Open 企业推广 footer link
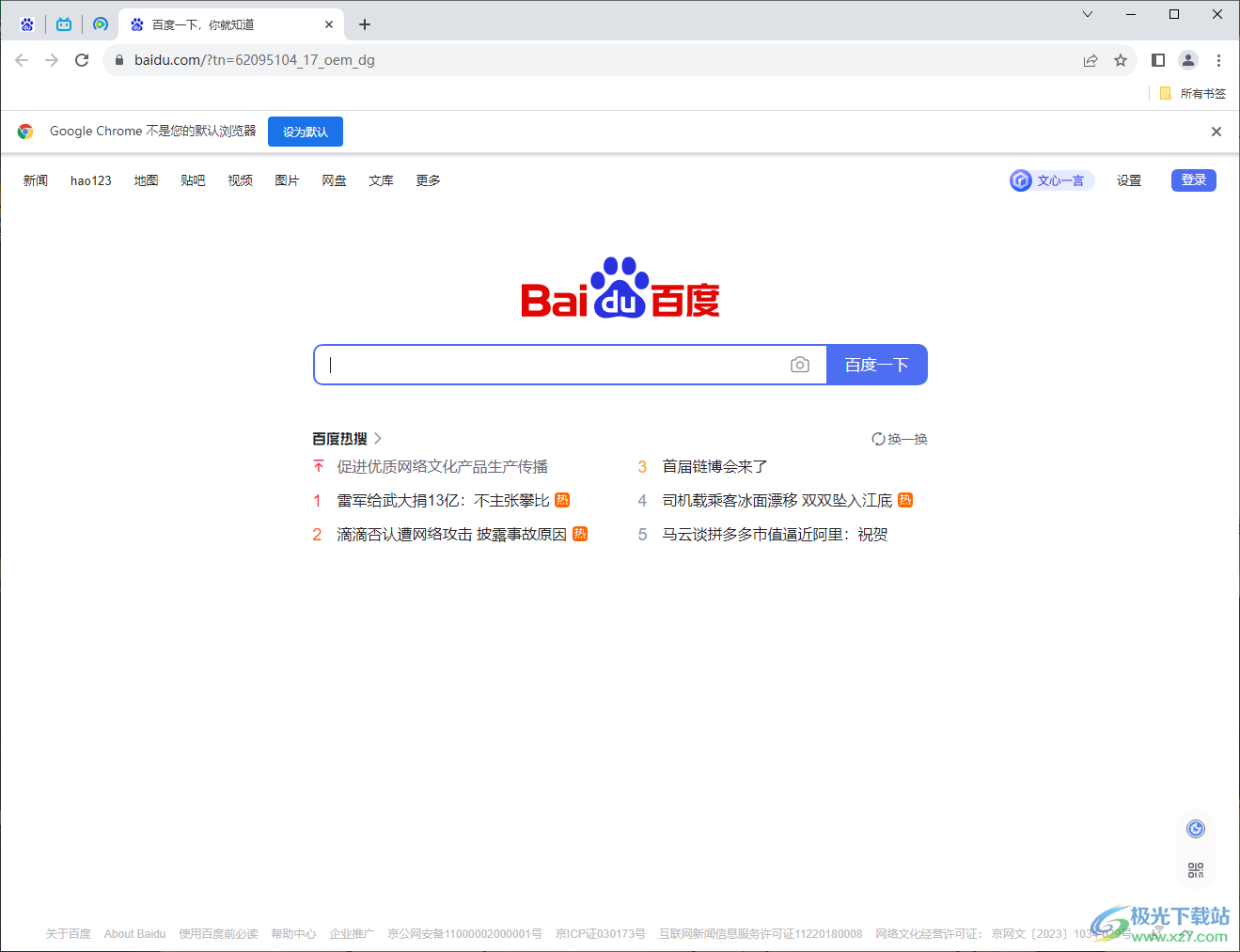 [x=352, y=934]
